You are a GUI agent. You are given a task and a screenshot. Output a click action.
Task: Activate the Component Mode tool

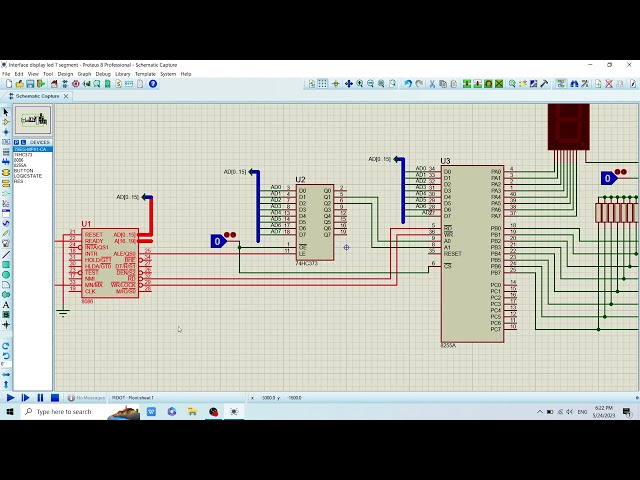click(6, 122)
